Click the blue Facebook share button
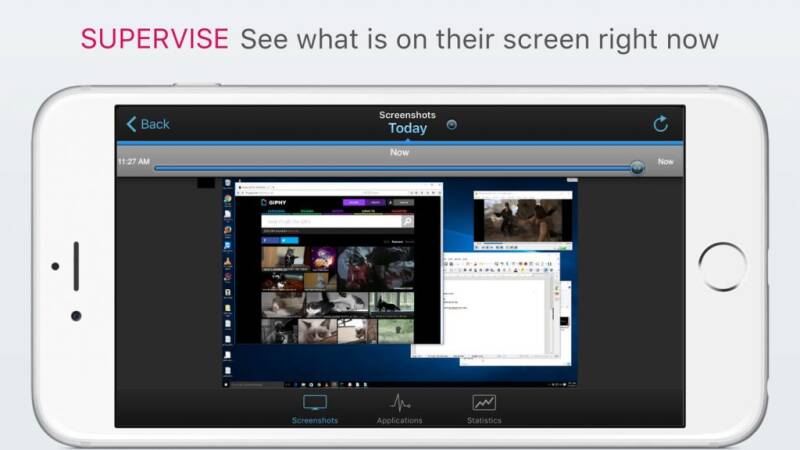Viewport: 800px width, 450px height. (270, 240)
